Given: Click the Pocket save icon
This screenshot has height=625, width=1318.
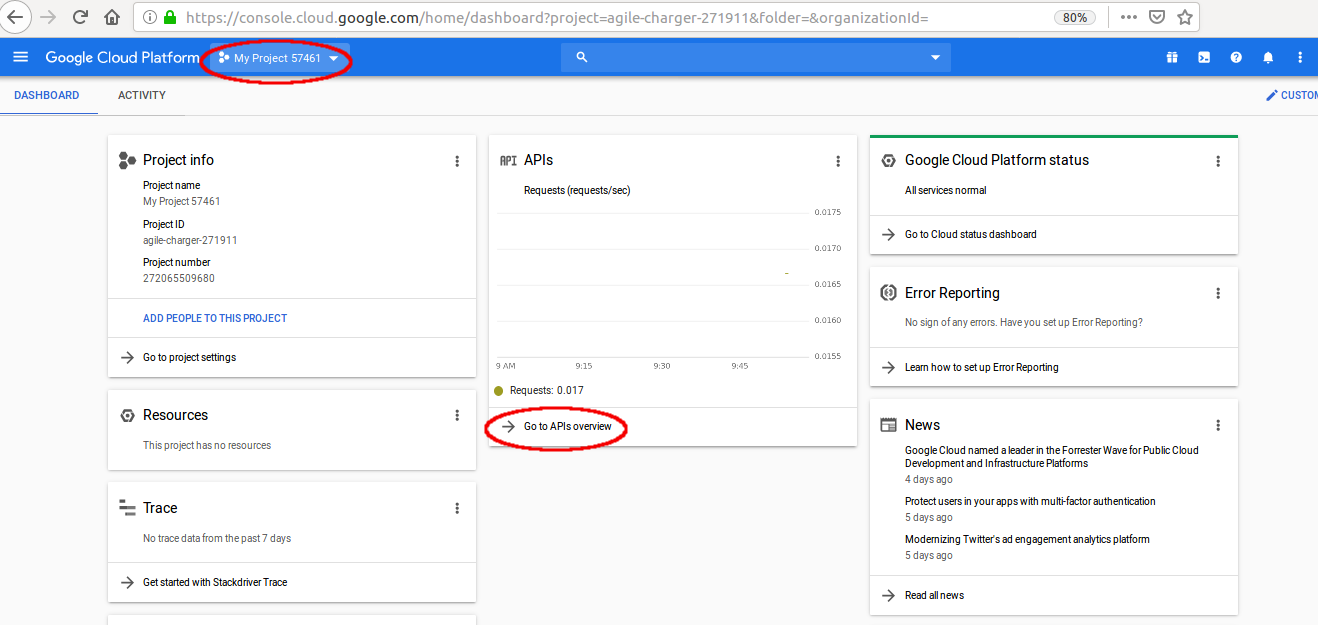Looking at the screenshot, I should (1156, 17).
